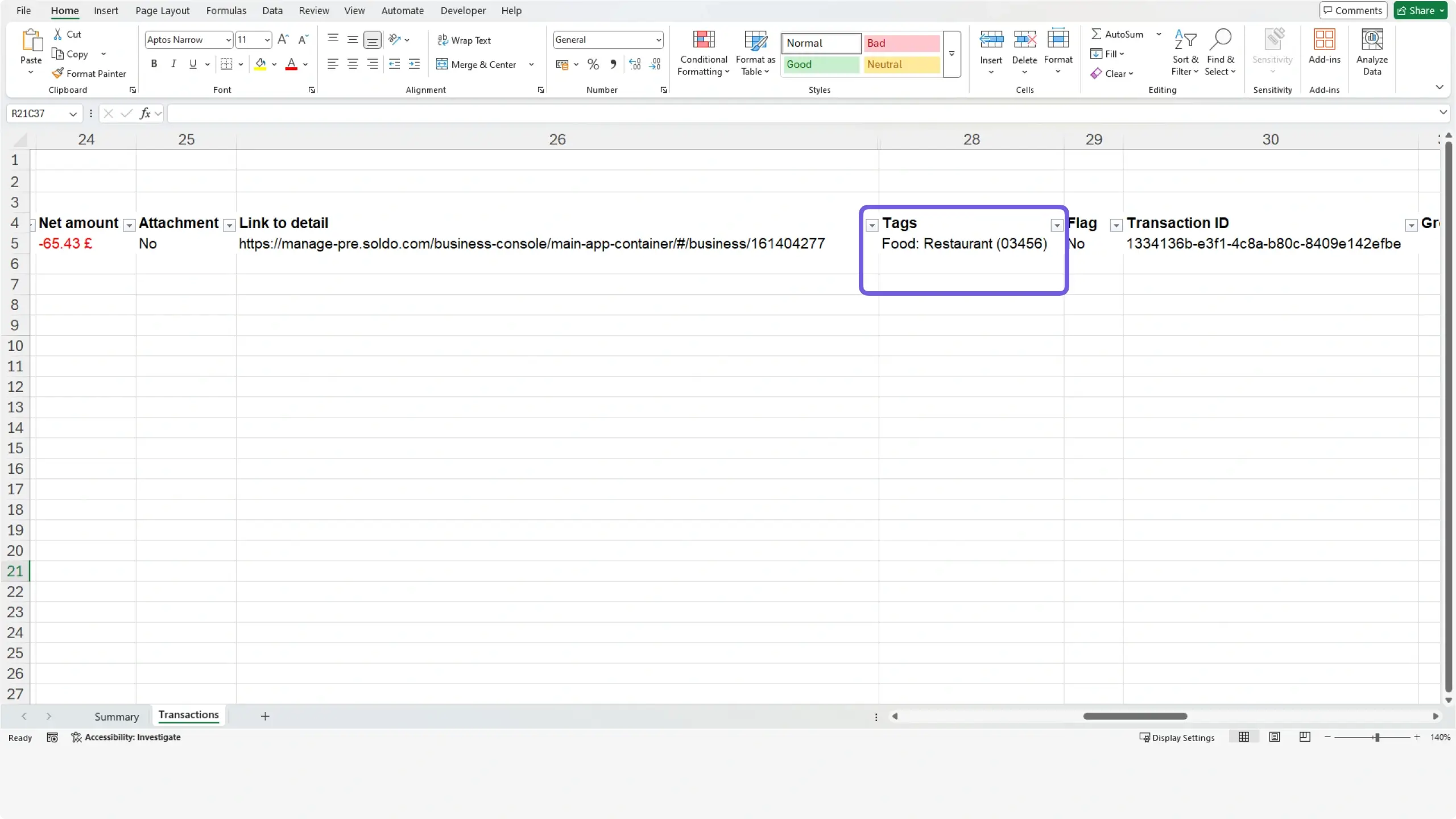
Task: Align text left icon
Action: pos(333,64)
